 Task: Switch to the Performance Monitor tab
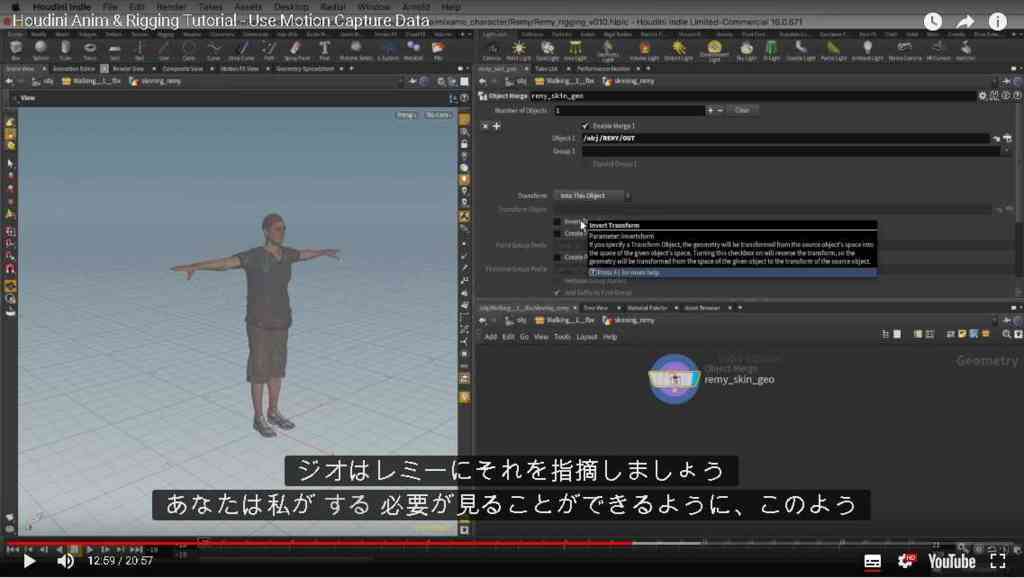coord(603,69)
